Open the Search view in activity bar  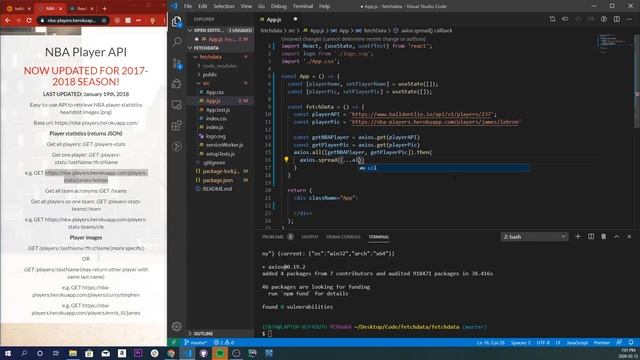[177, 42]
